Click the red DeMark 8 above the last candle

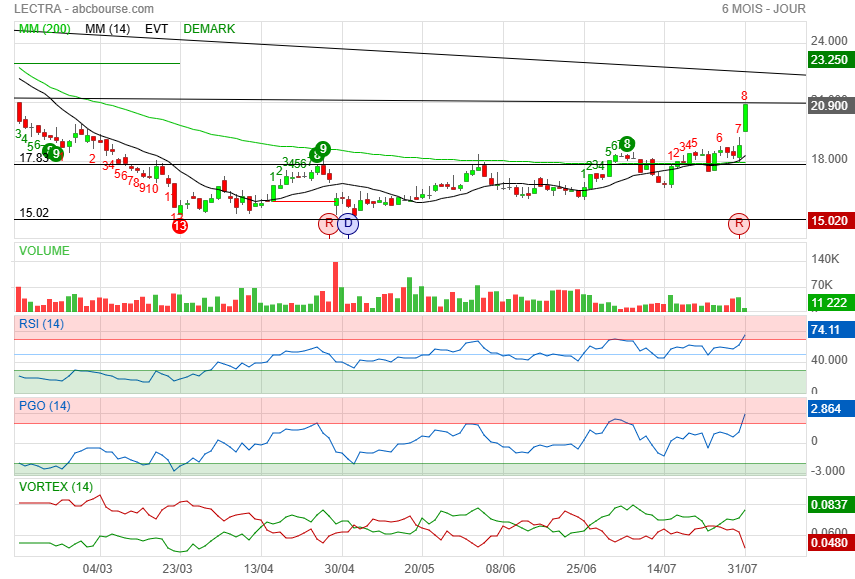click(x=744, y=96)
